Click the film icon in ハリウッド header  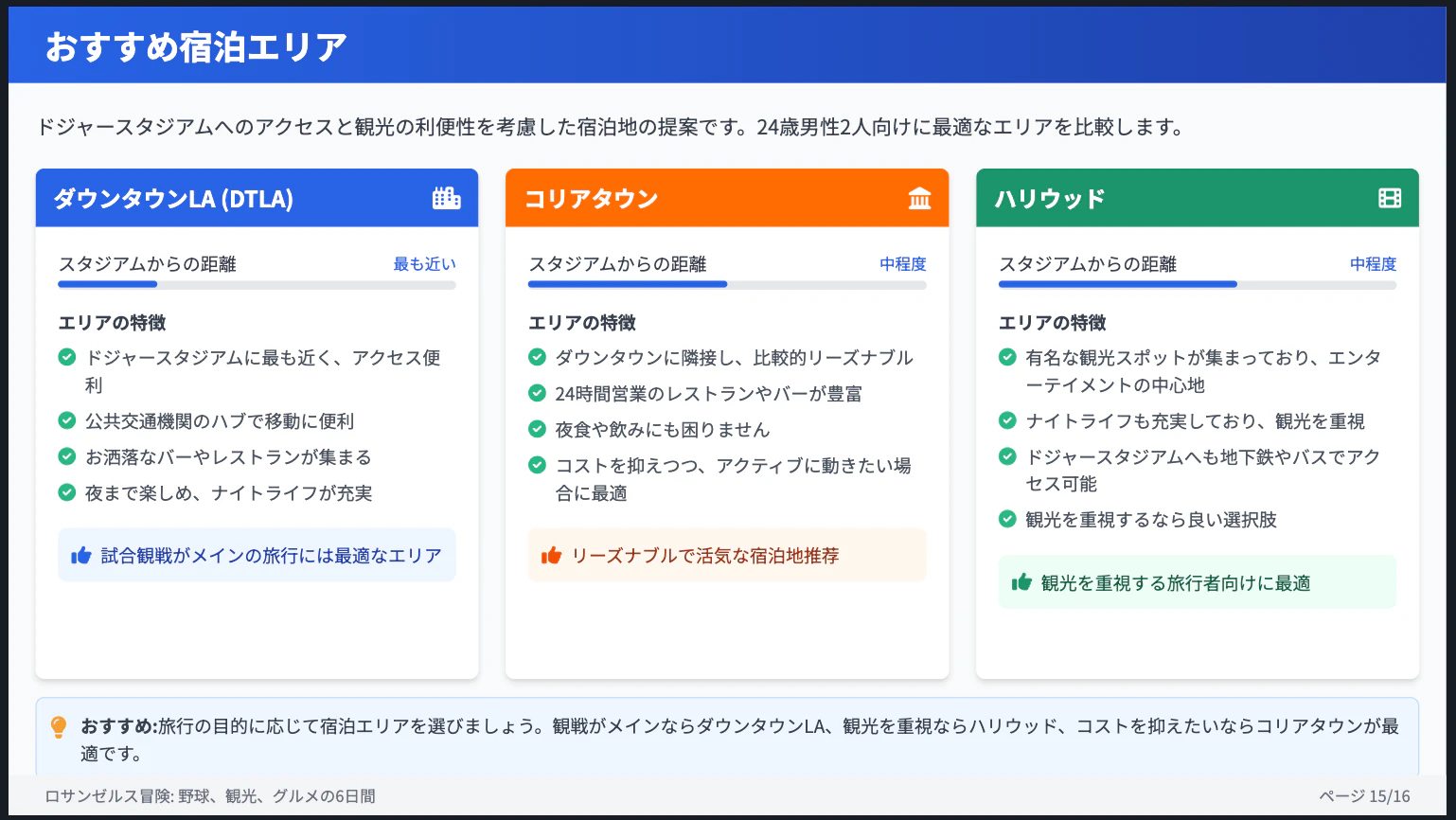coord(1390,198)
